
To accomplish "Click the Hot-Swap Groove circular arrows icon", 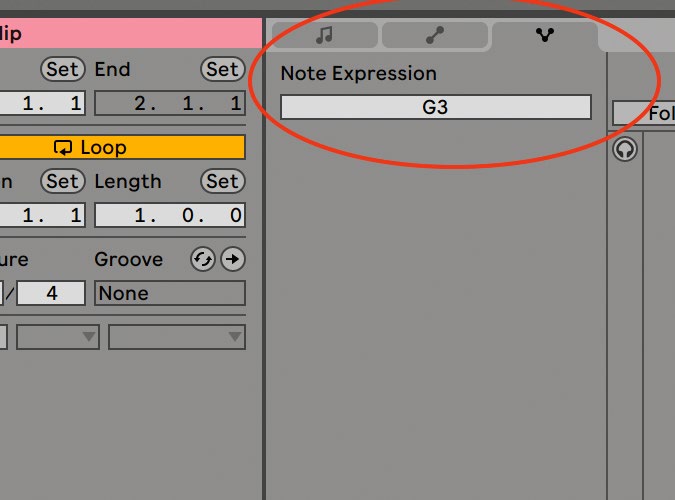I will (203, 259).
